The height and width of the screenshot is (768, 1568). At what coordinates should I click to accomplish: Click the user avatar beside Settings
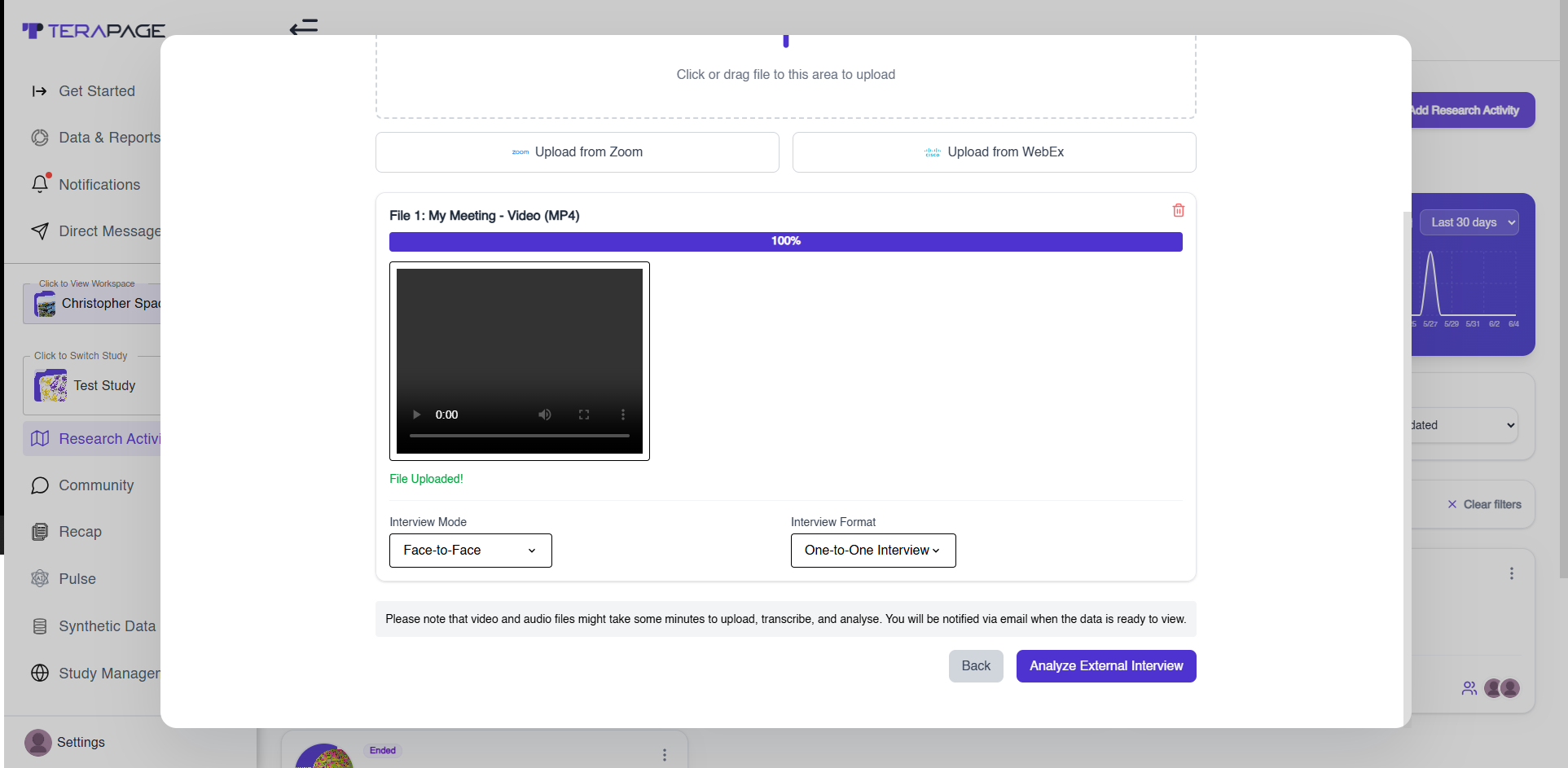pos(38,742)
